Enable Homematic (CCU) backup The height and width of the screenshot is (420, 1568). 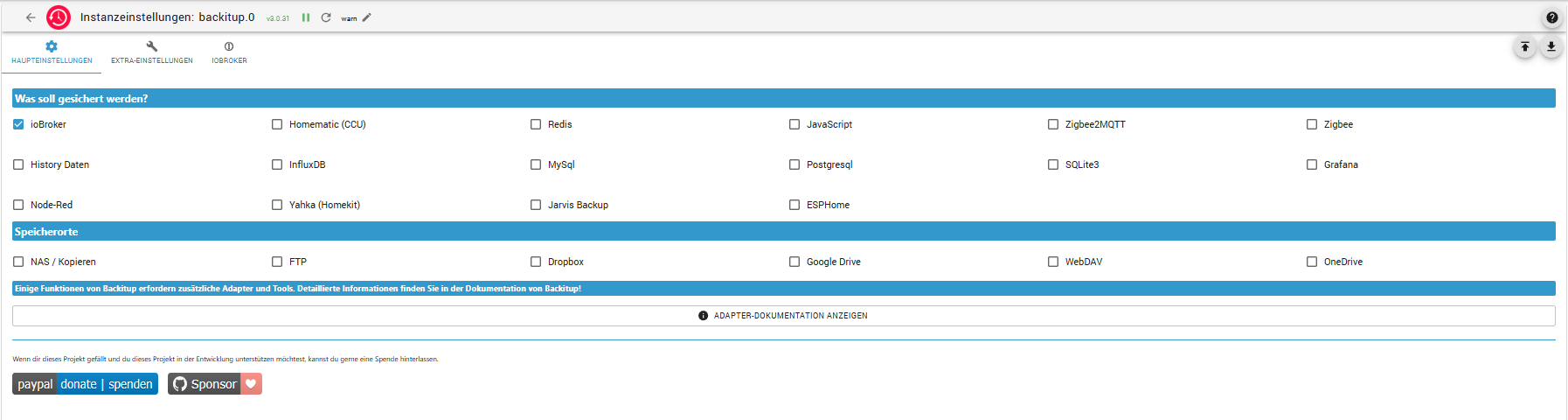[x=277, y=124]
